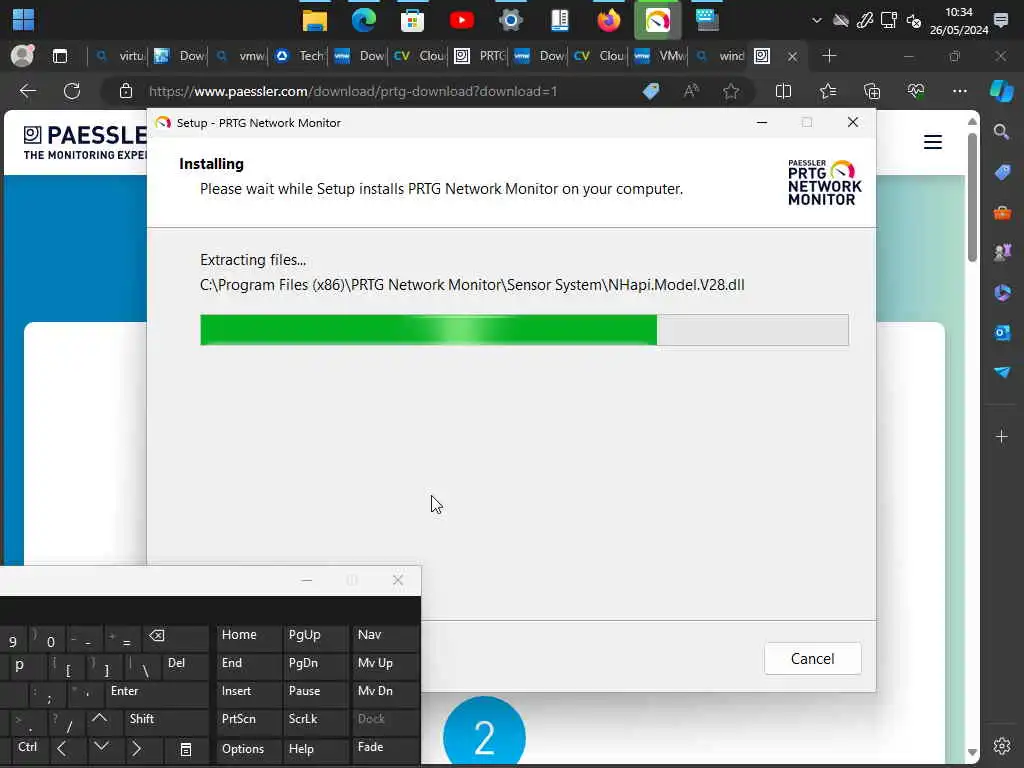The image size is (1024, 768).
Task: Toggle Edge split screen view
Action: pyautogui.click(x=783, y=91)
